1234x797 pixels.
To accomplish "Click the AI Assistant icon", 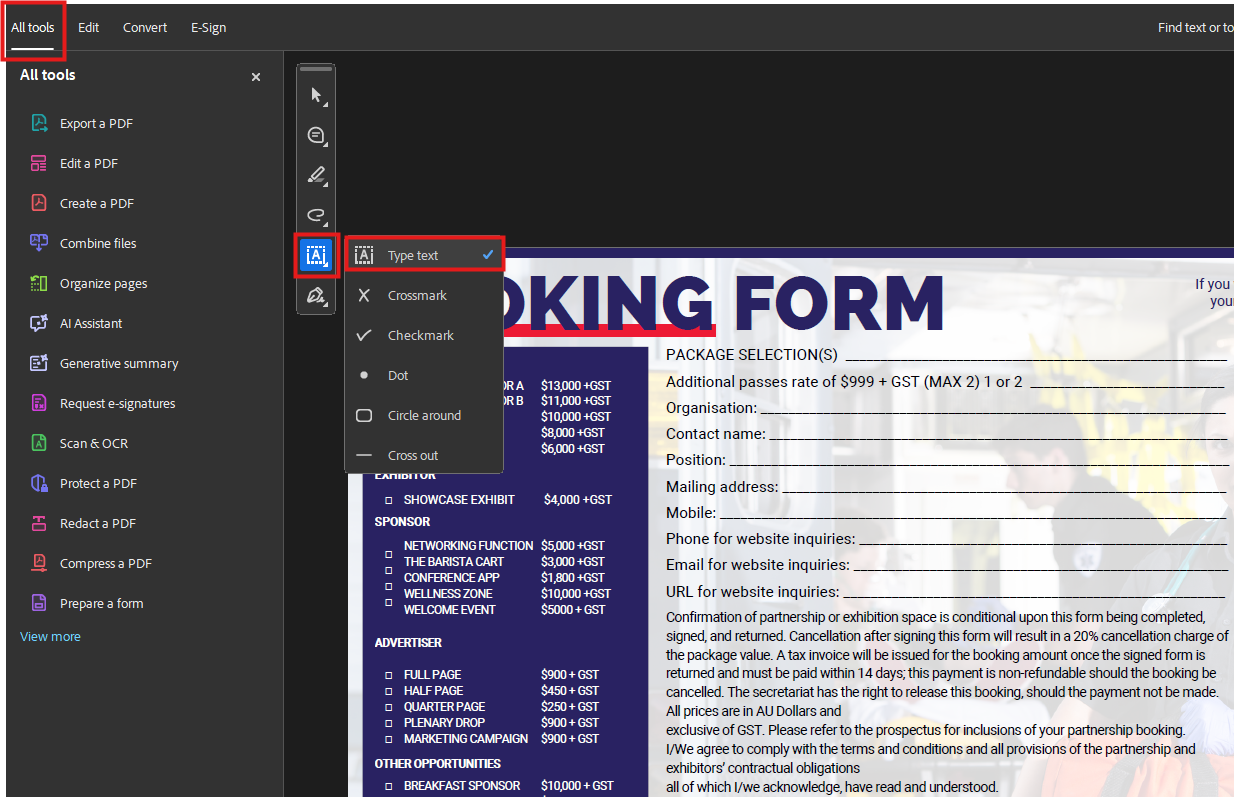I will [x=39, y=323].
